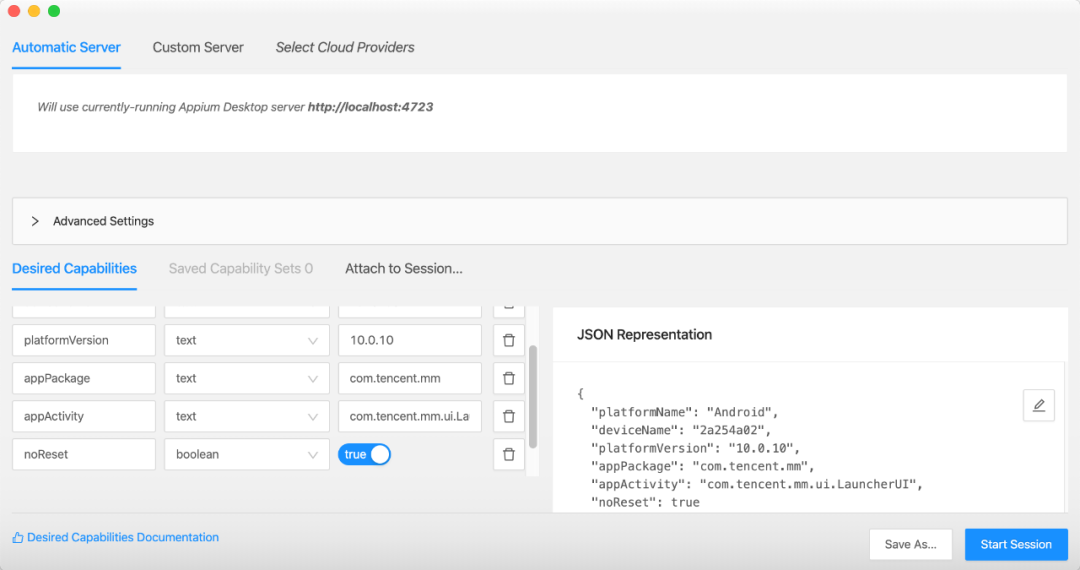Screen dimensions: 1080x570
Task: Click the Save As button
Action: pos(910,544)
